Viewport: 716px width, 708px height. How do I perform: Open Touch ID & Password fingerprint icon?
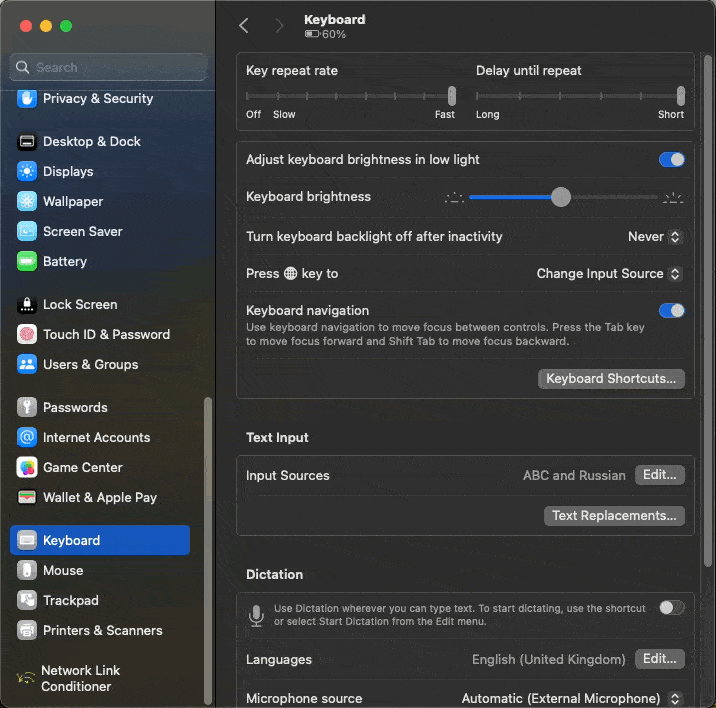(27, 334)
